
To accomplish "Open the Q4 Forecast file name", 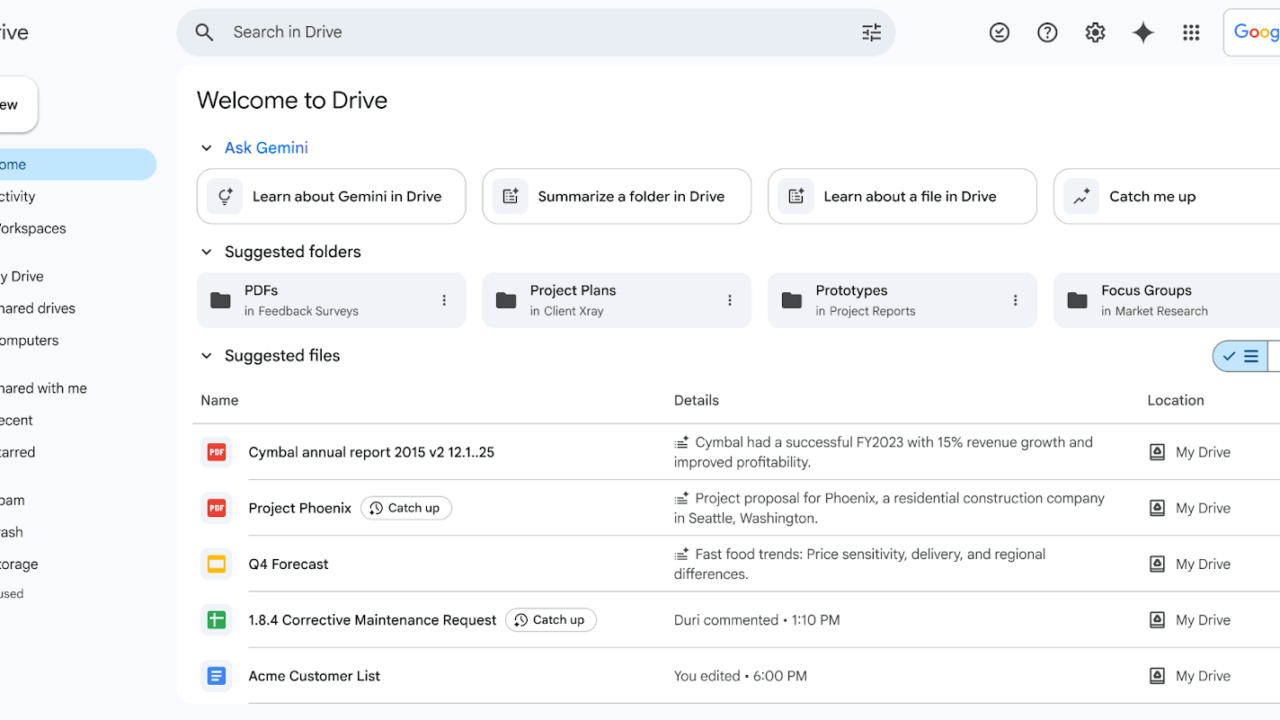I will click(x=288, y=564).
